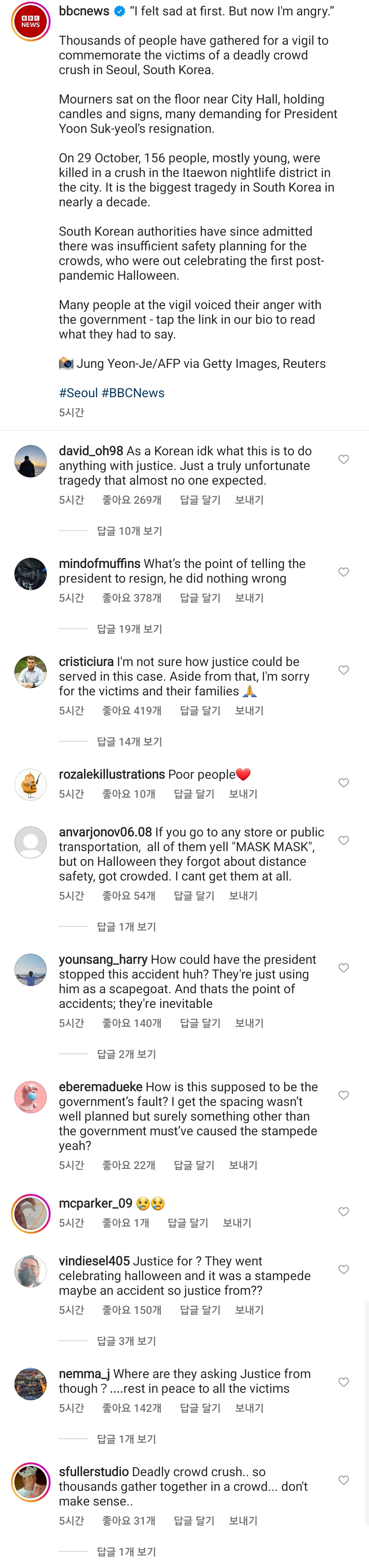Click eberemadueke's statue avatar
The height and width of the screenshot is (1568, 369).
pyautogui.click(x=30, y=1097)
